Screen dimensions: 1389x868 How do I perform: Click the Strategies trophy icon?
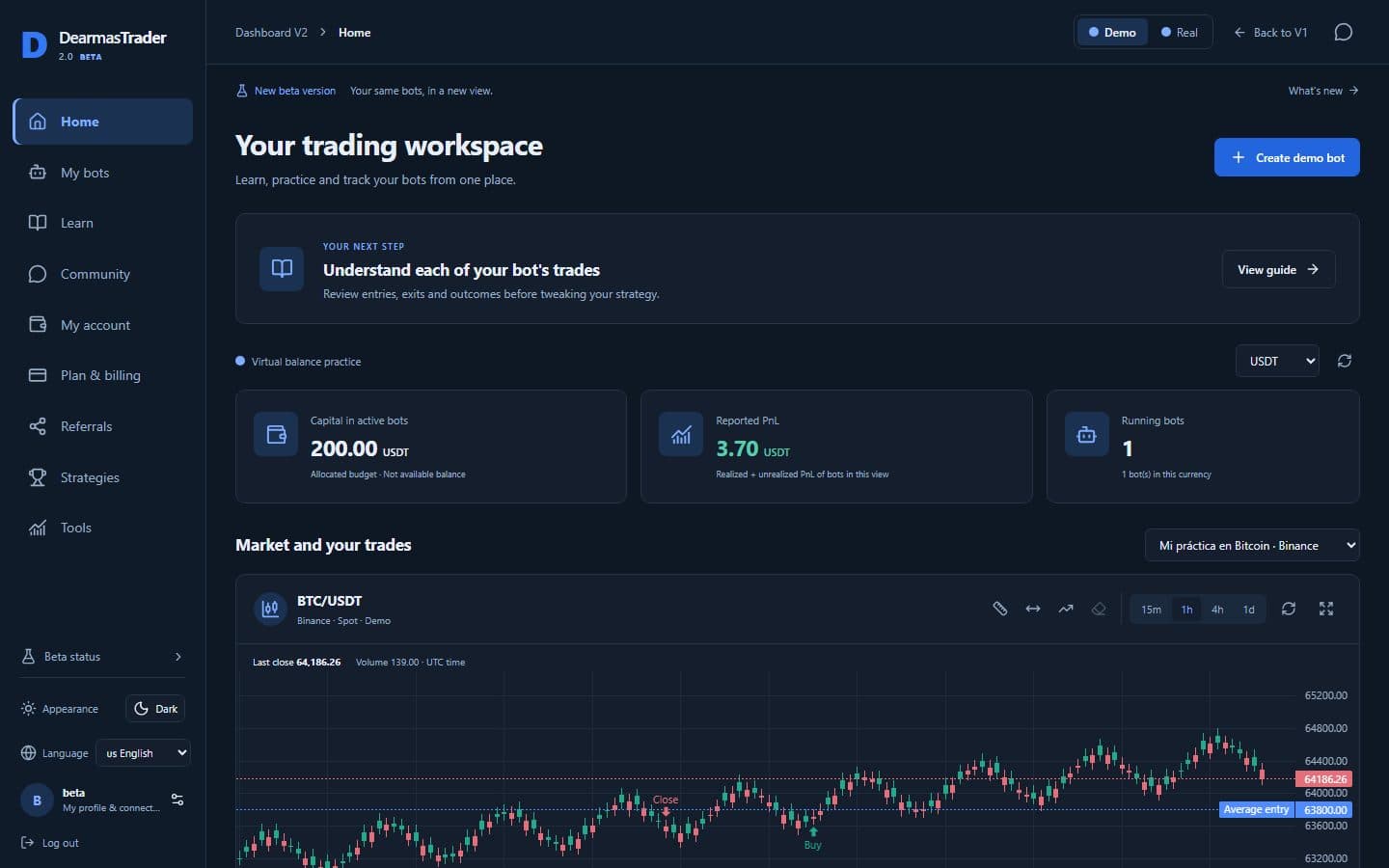pos(38,477)
